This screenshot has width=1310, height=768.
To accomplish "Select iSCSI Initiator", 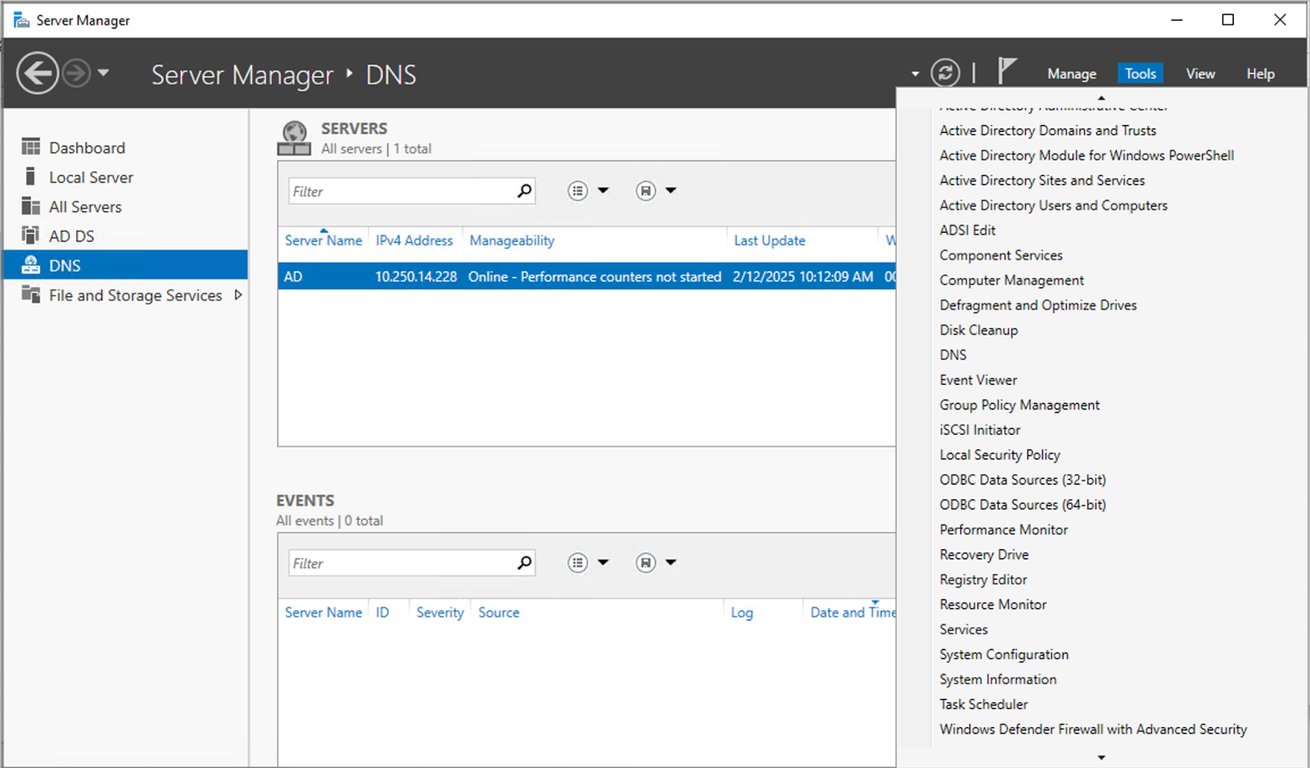I will click(x=980, y=430).
